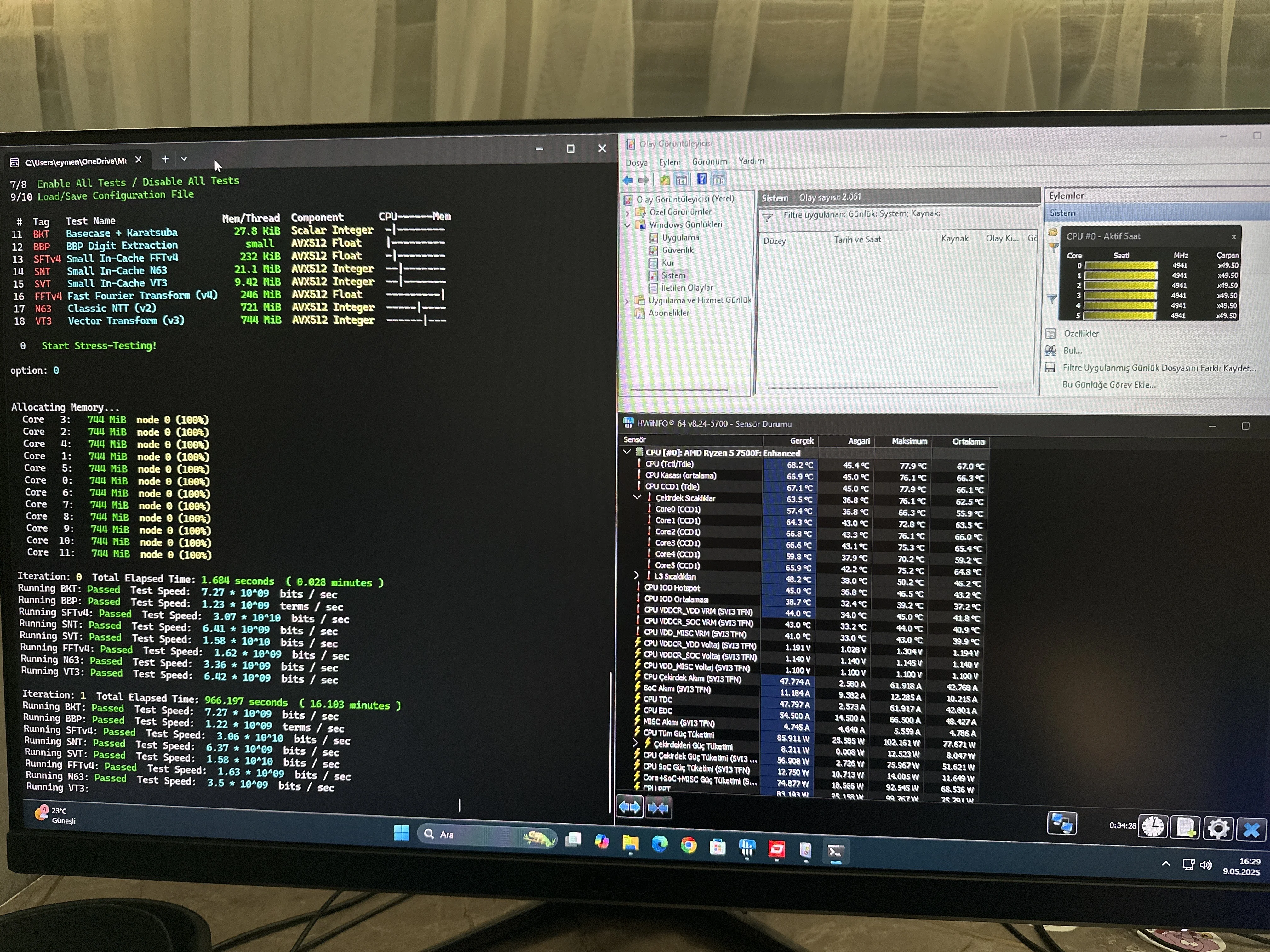
Task: Open HWiNFO settings gear icon
Action: click(1218, 828)
